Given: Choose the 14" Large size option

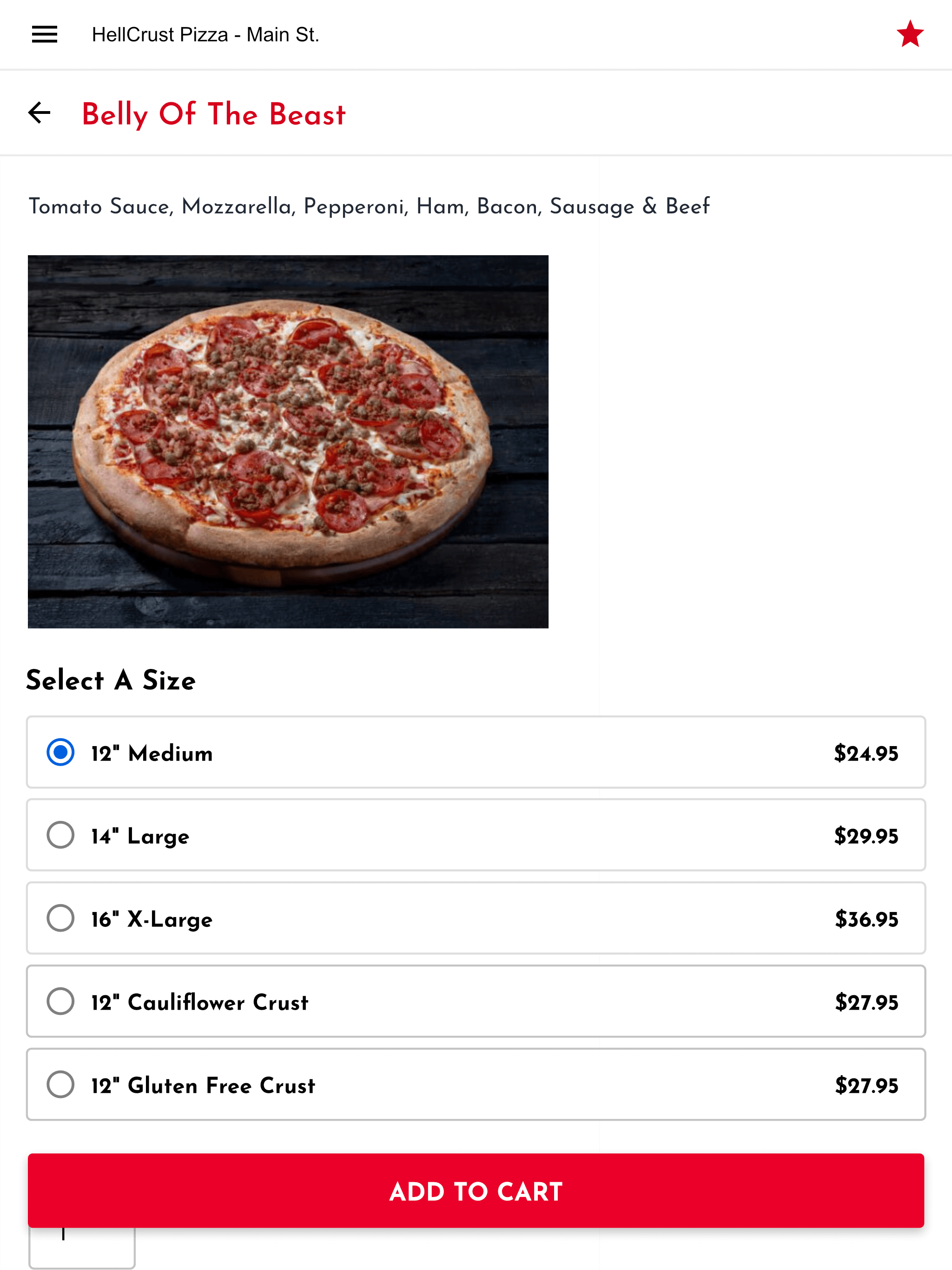Looking at the screenshot, I should pyautogui.click(x=476, y=835).
